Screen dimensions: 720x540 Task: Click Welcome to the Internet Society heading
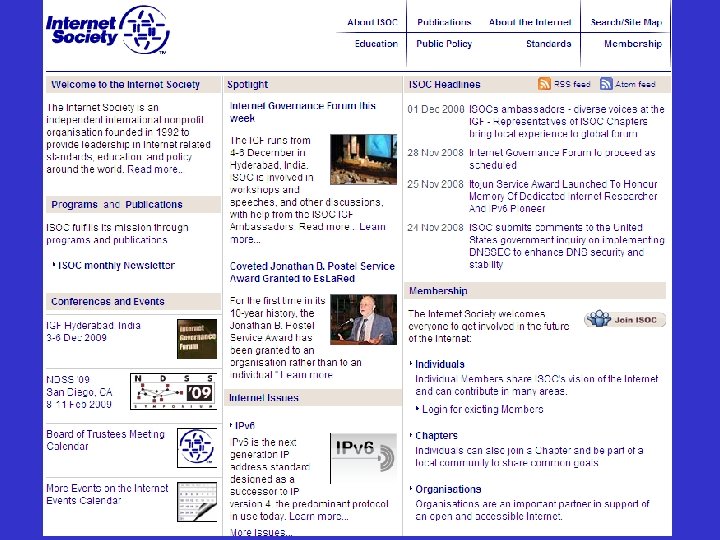click(125, 84)
